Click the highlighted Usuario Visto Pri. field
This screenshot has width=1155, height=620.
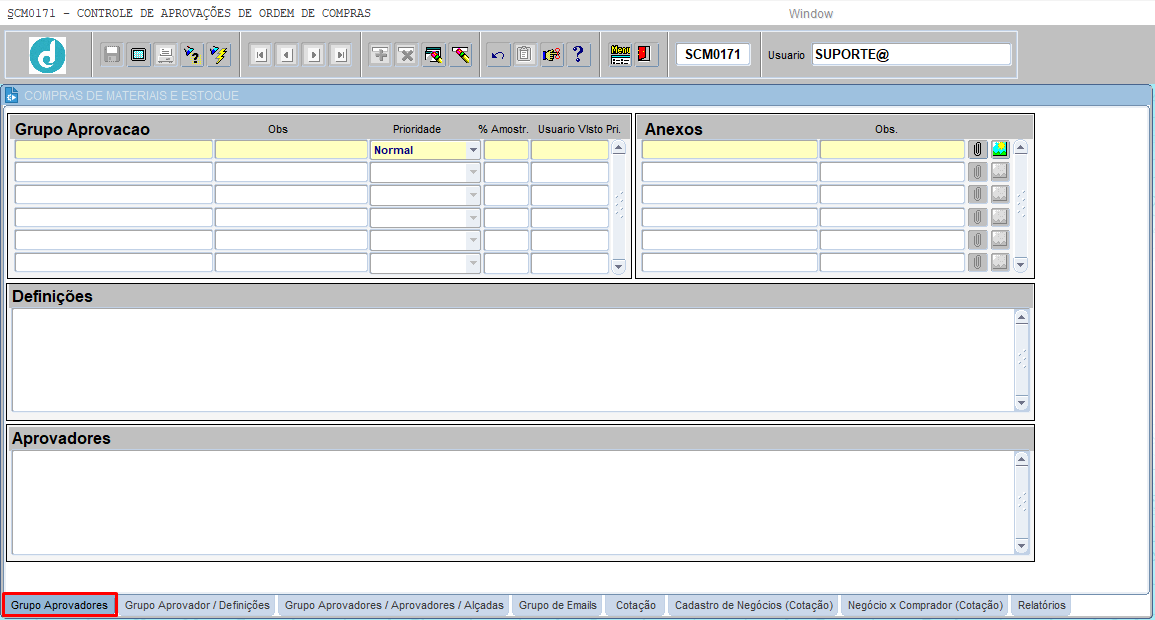click(570, 150)
